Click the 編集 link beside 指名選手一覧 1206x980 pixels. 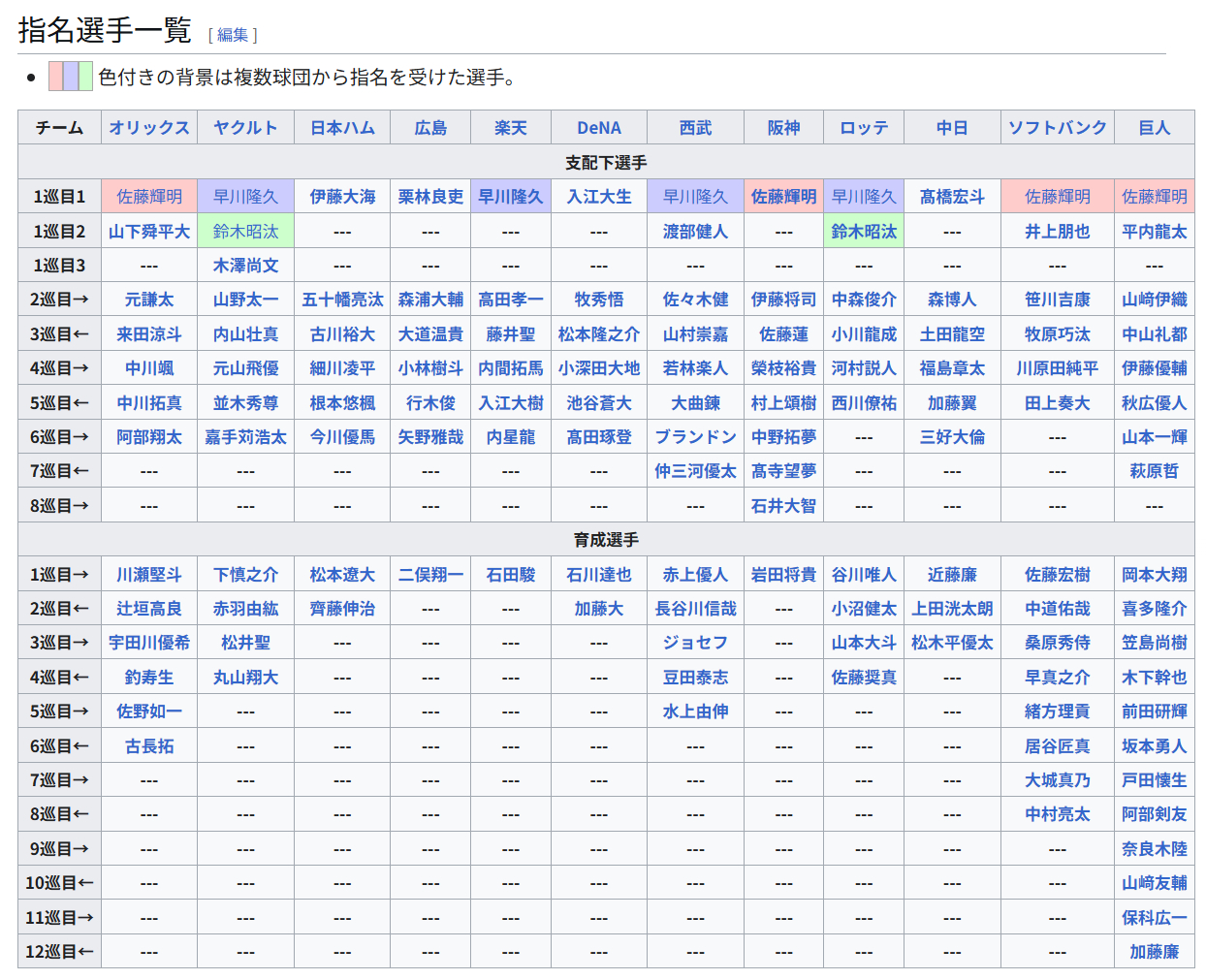pos(233,35)
